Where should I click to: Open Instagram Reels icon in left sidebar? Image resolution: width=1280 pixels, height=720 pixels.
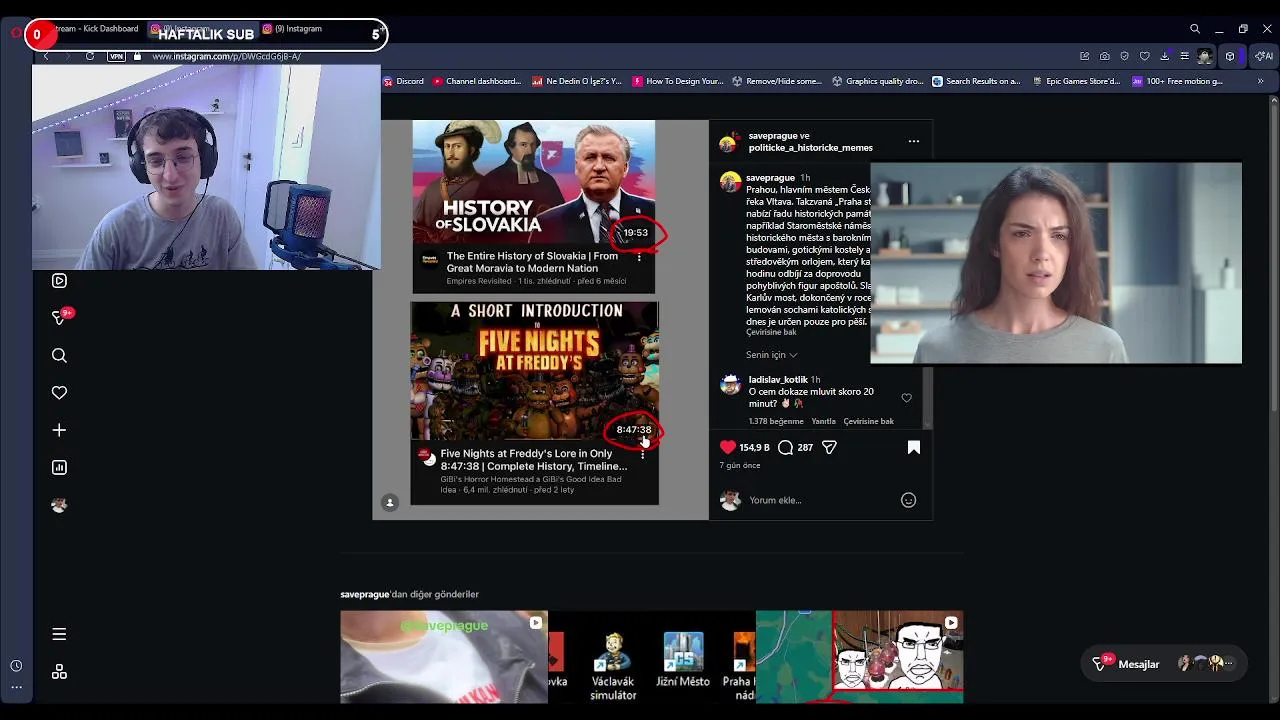click(x=59, y=281)
